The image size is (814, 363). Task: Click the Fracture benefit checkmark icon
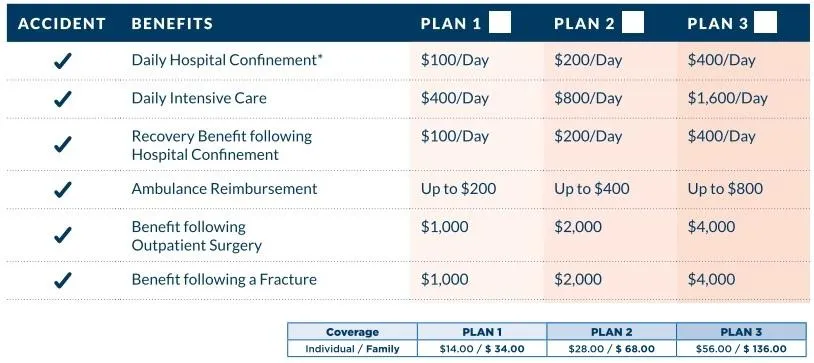click(63, 280)
